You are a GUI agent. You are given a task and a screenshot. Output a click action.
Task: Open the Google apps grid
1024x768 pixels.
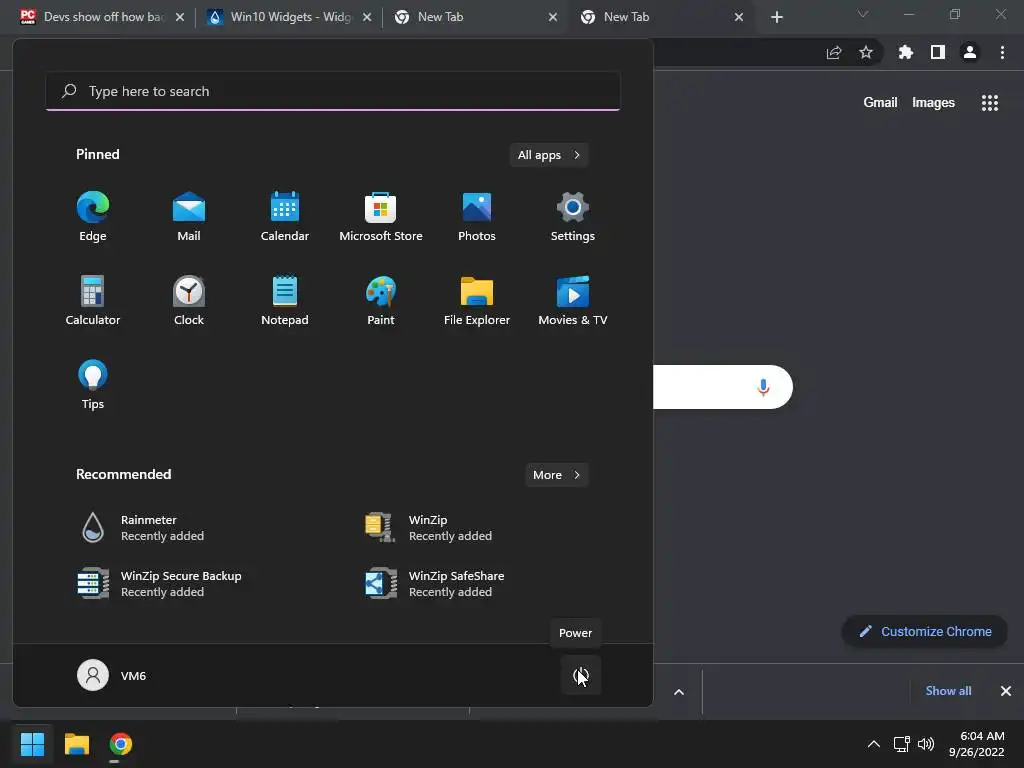[990, 103]
